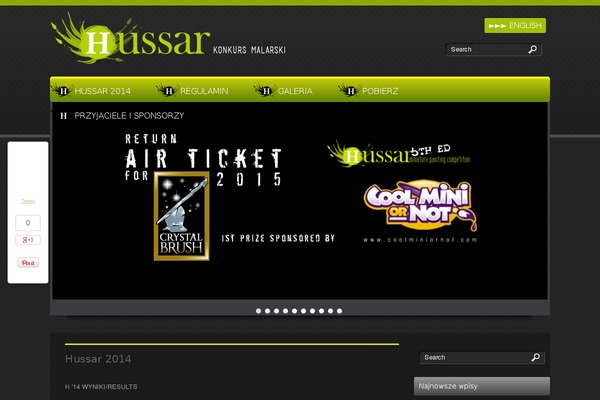Select the eighth slider pagination dot
The width and height of the screenshot is (600, 400).
pyautogui.click(x=321, y=311)
